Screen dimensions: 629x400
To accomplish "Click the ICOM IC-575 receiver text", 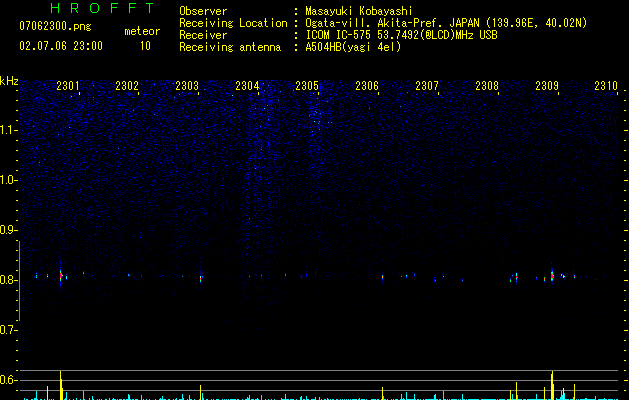I will tap(401, 35).
